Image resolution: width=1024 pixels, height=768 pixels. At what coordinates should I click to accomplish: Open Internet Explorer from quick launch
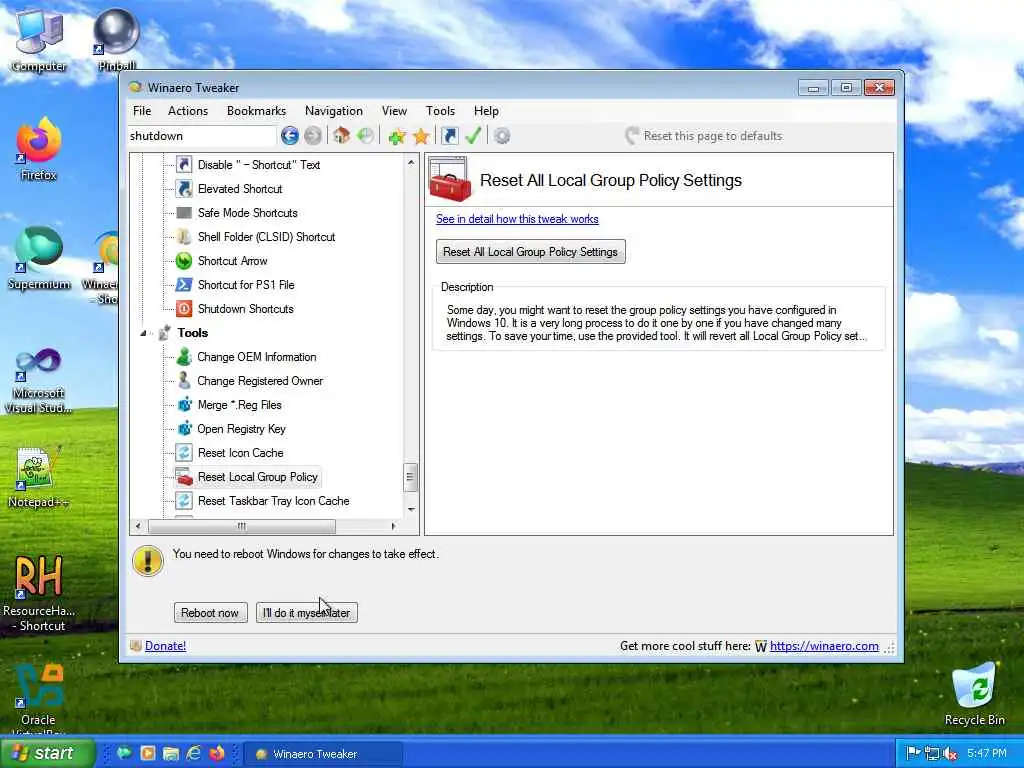(193, 754)
